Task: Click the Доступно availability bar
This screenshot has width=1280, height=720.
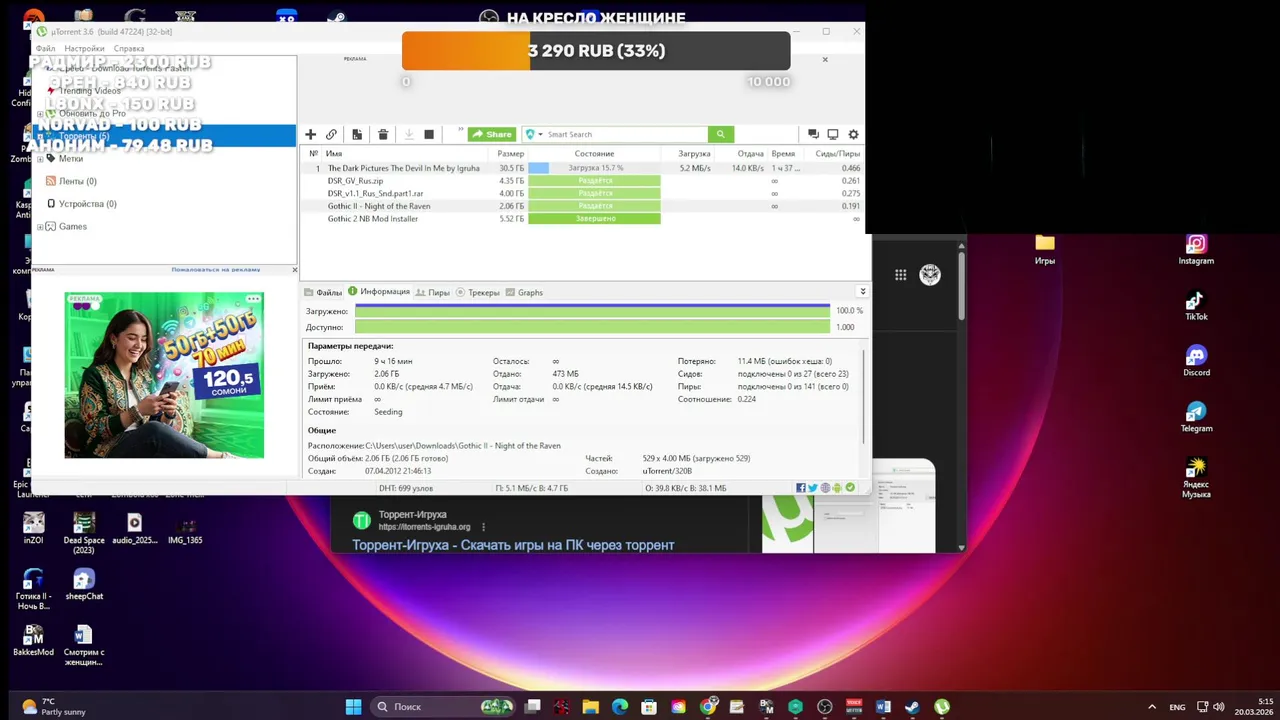Action: pos(592,327)
